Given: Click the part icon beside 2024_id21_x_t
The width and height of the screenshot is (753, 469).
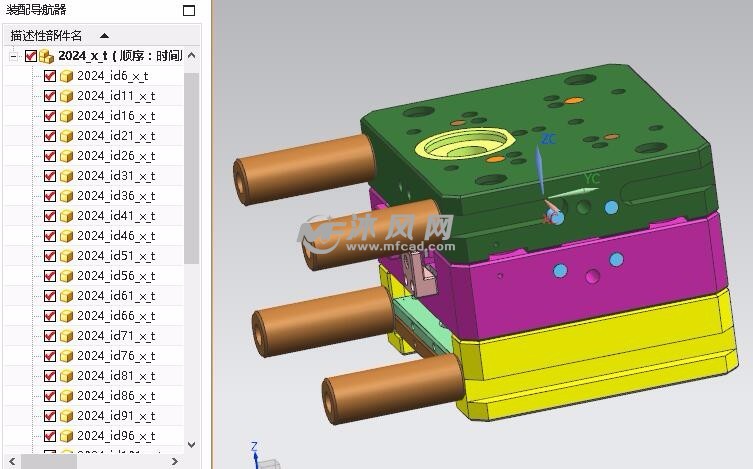Looking at the screenshot, I should (66, 136).
